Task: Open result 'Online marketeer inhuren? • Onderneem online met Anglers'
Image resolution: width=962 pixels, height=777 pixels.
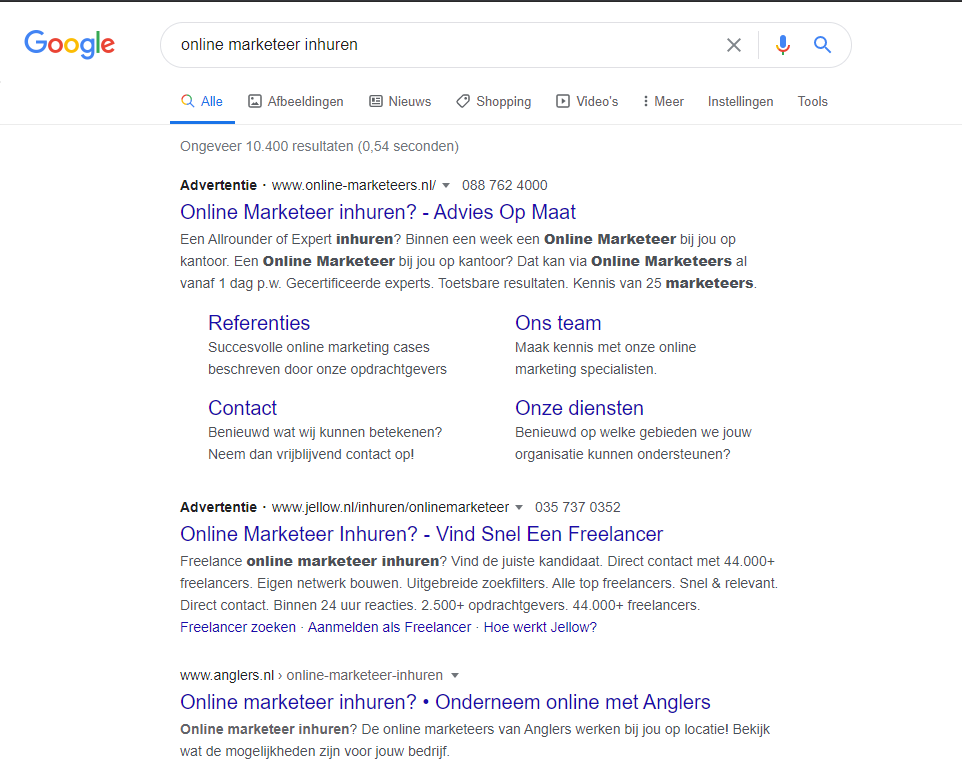Action: pyautogui.click(x=445, y=702)
